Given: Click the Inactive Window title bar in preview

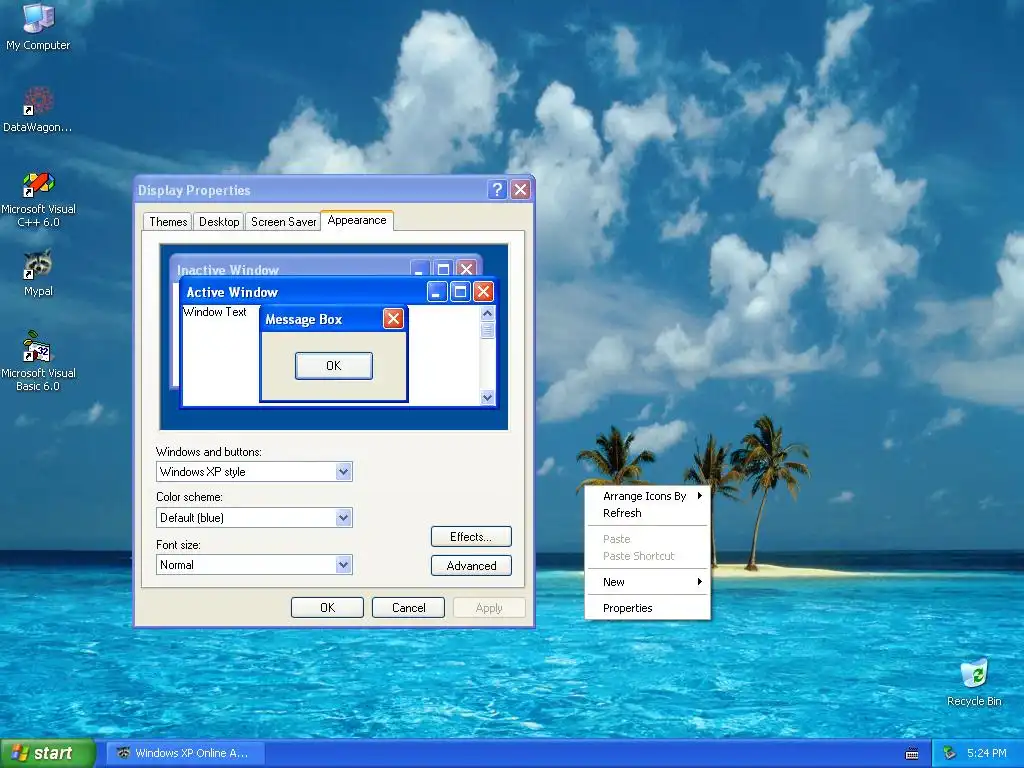Looking at the screenshot, I should [325, 267].
